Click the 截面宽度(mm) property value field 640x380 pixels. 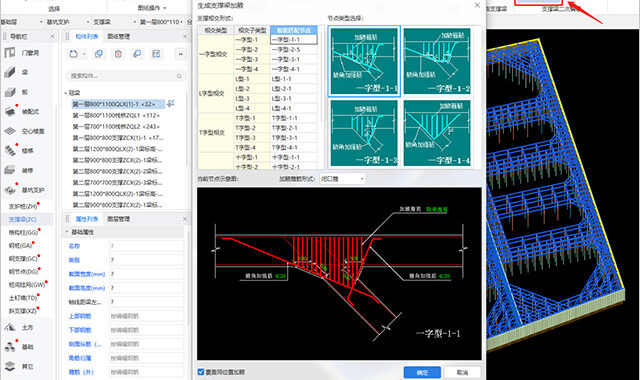coord(146,274)
